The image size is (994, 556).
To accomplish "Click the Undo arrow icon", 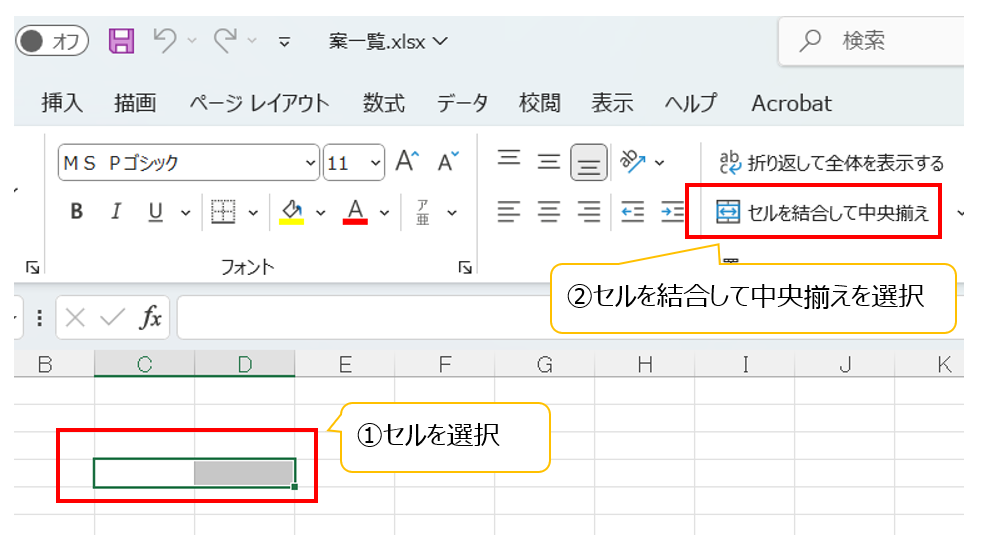I will [x=165, y=41].
